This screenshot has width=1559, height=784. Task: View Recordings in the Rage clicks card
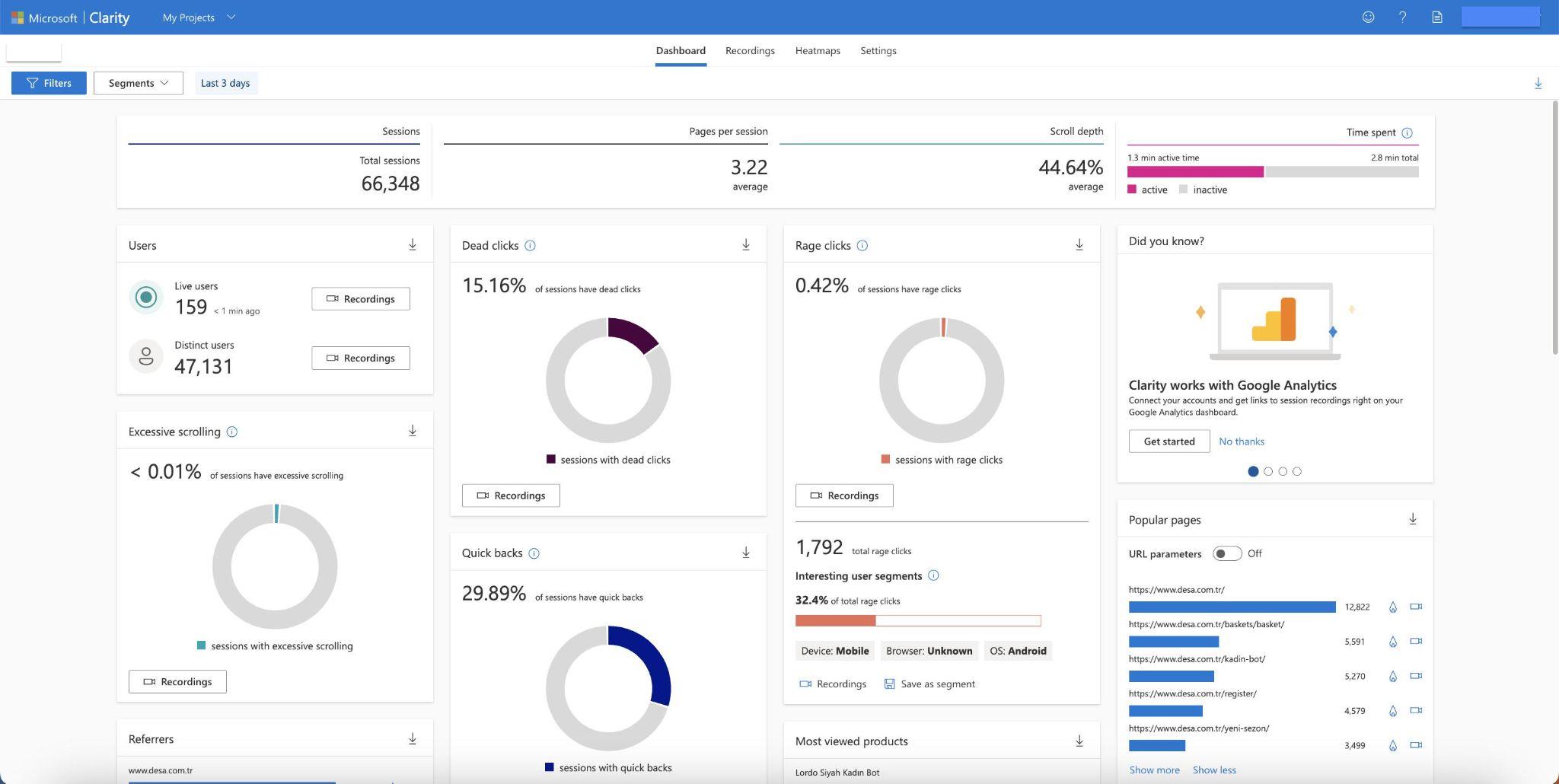[x=844, y=496]
